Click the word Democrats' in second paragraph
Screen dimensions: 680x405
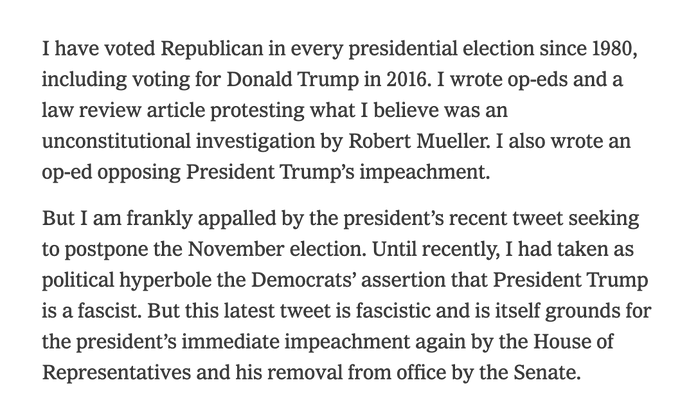pyautogui.click(x=303, y=280)
